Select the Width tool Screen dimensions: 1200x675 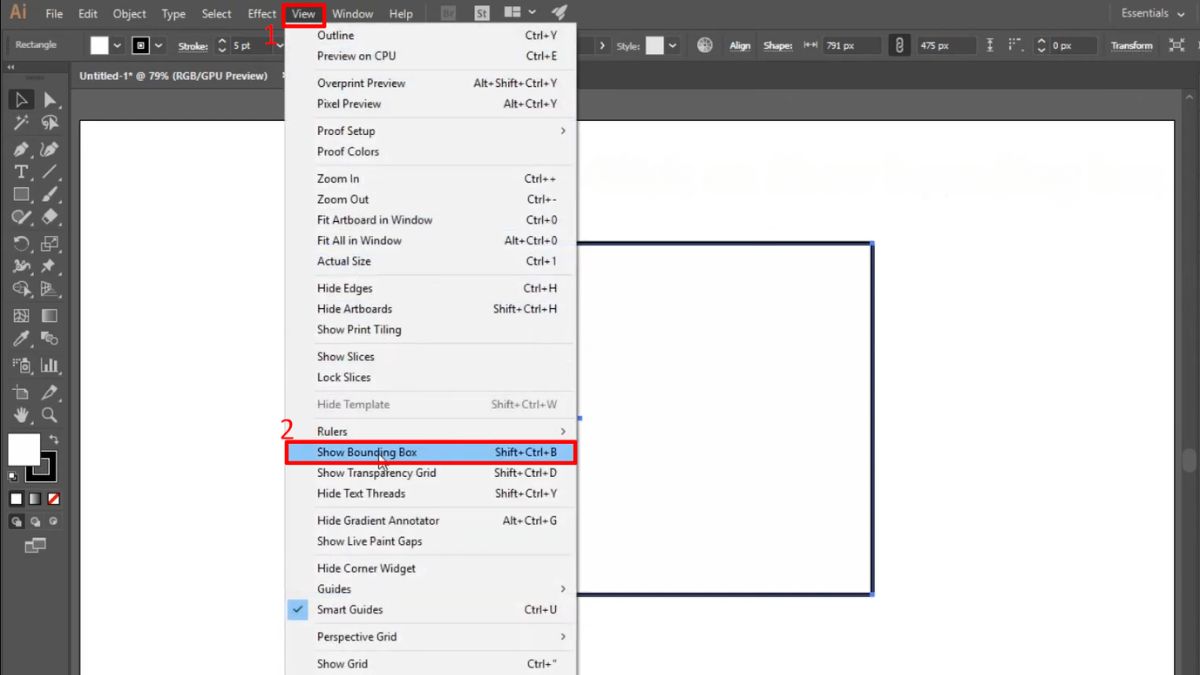(x=21, y=266)
